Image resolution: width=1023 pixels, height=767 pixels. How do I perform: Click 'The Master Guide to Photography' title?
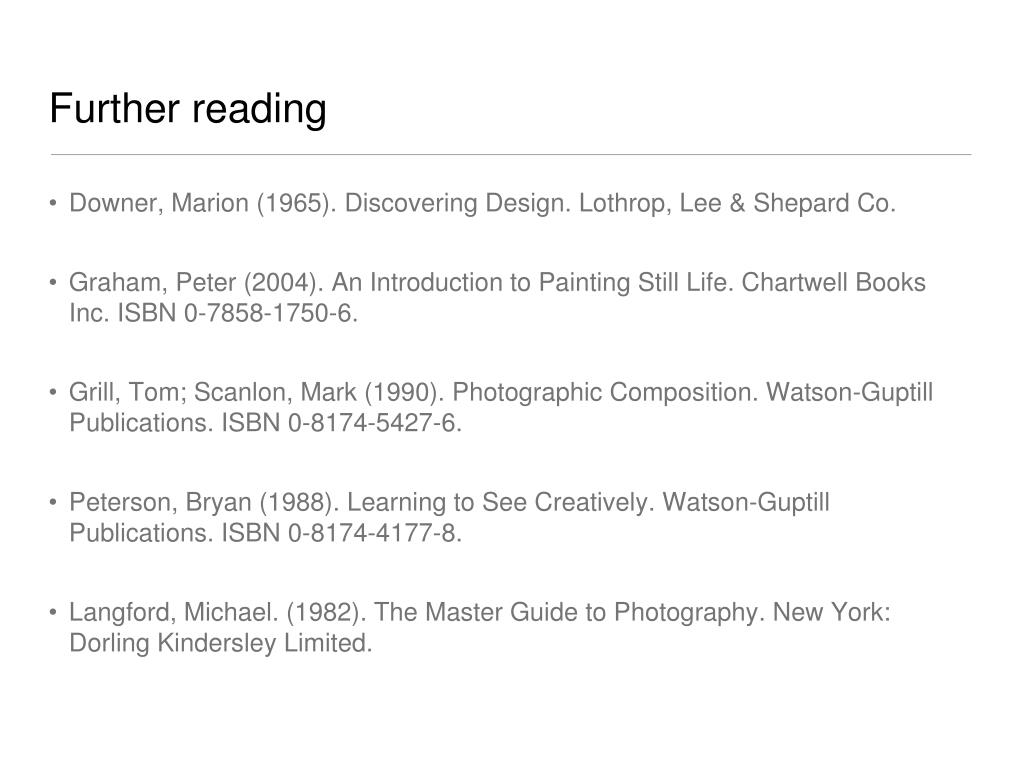(569, 613)
